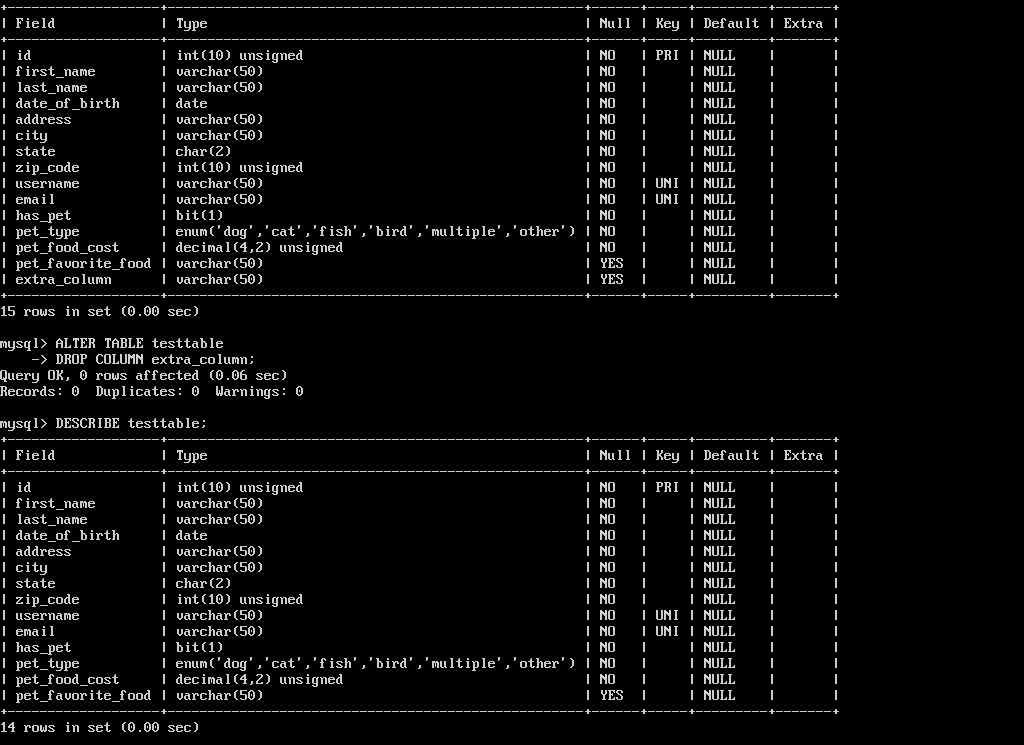The width and height of the screenshot is (1024, 745).
Task: Select the Records Duplicates Warnings line
Action: (x=152, y=392)
